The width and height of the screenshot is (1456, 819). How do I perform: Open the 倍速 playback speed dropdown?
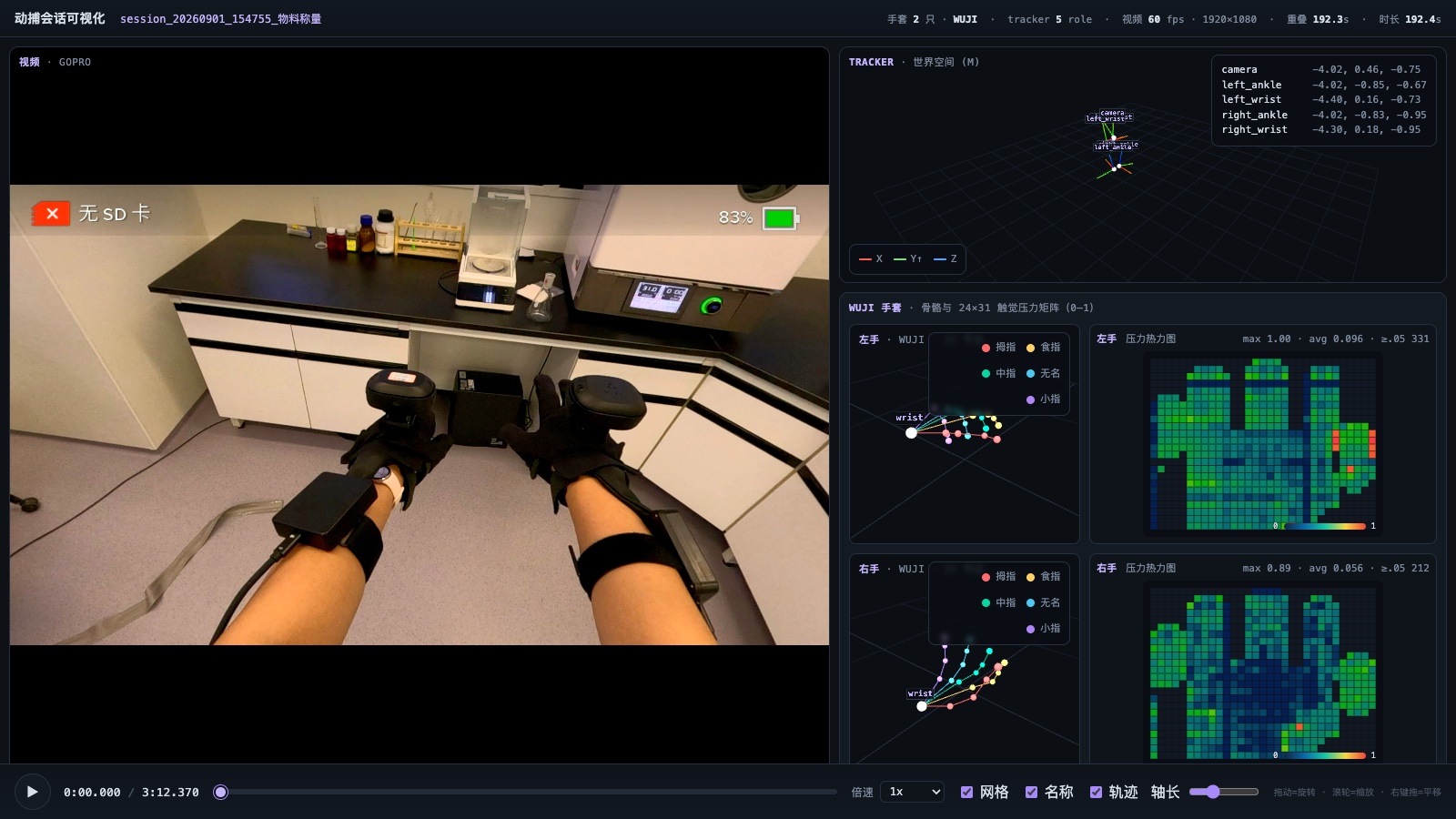pyautogui.click(x=912, y=792)
